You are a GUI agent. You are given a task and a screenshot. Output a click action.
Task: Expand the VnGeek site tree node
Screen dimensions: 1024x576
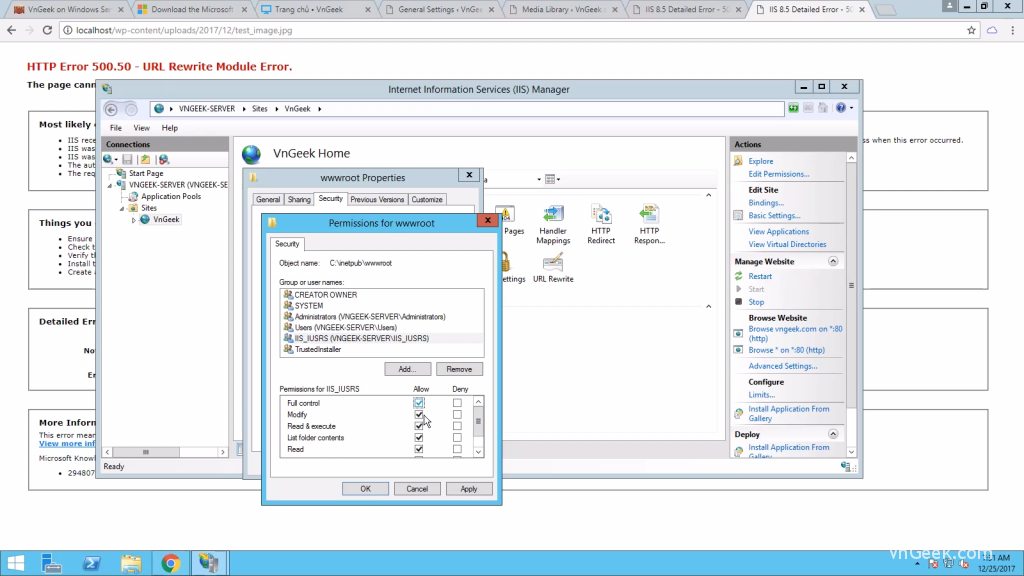tap(134, 220)
